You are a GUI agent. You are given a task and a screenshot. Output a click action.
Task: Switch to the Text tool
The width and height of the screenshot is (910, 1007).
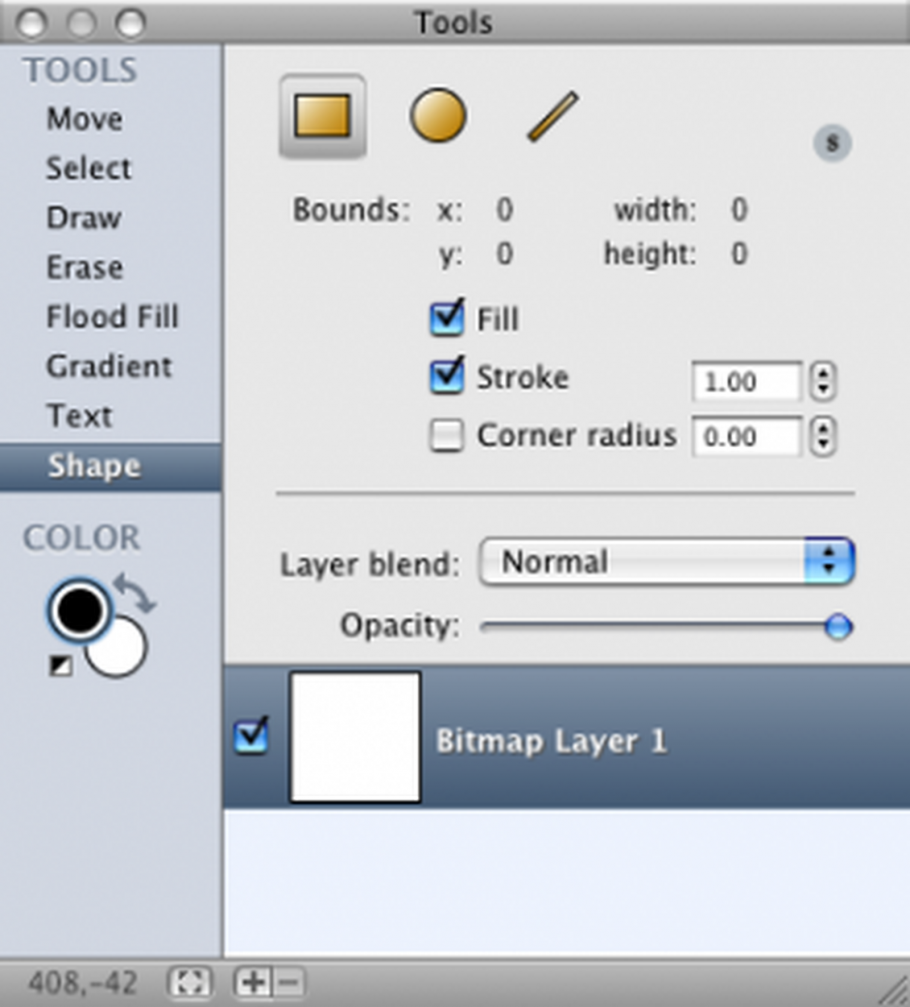coord(79,415)
